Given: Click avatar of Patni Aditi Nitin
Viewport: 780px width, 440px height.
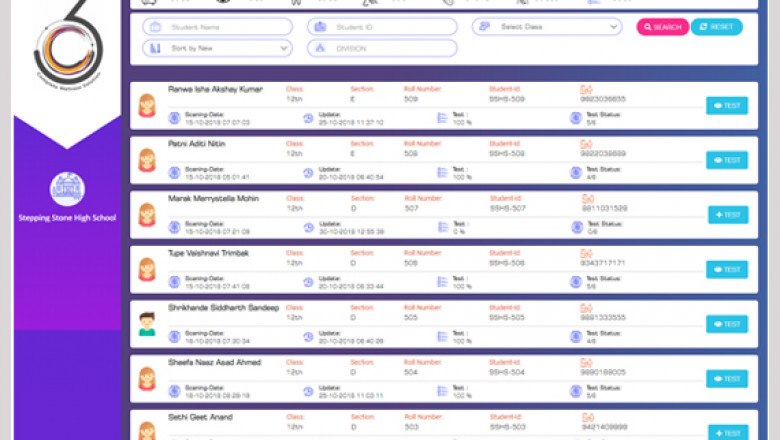Looking at the screenshot, I should [147, 161].
